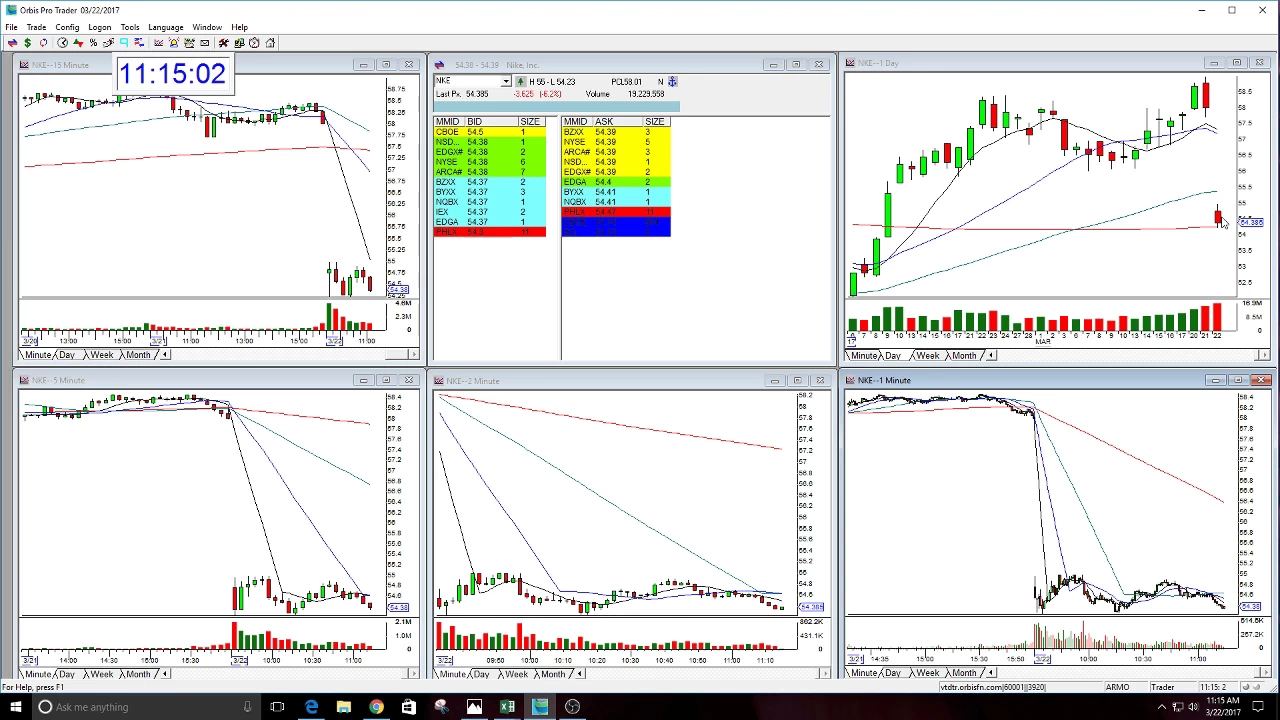
Task: Select the NQBX 54.41 ask row
Action: [616, 202]
